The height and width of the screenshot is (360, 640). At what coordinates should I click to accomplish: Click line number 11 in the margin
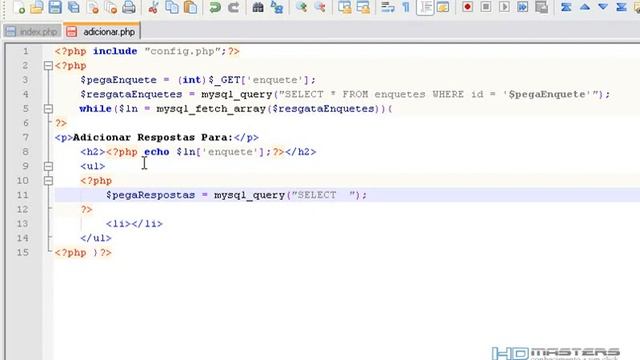click(x=22, y=195)
